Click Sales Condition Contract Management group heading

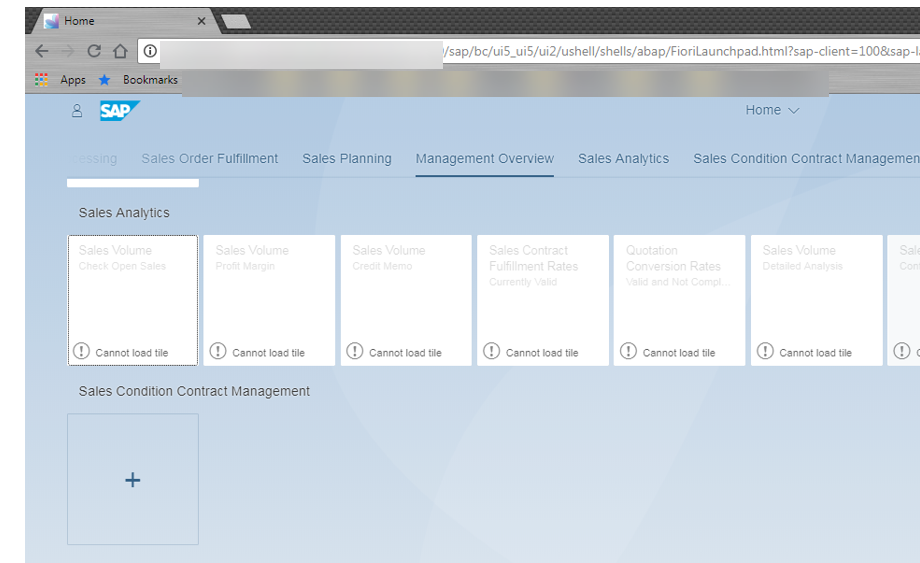click(194, 391)
